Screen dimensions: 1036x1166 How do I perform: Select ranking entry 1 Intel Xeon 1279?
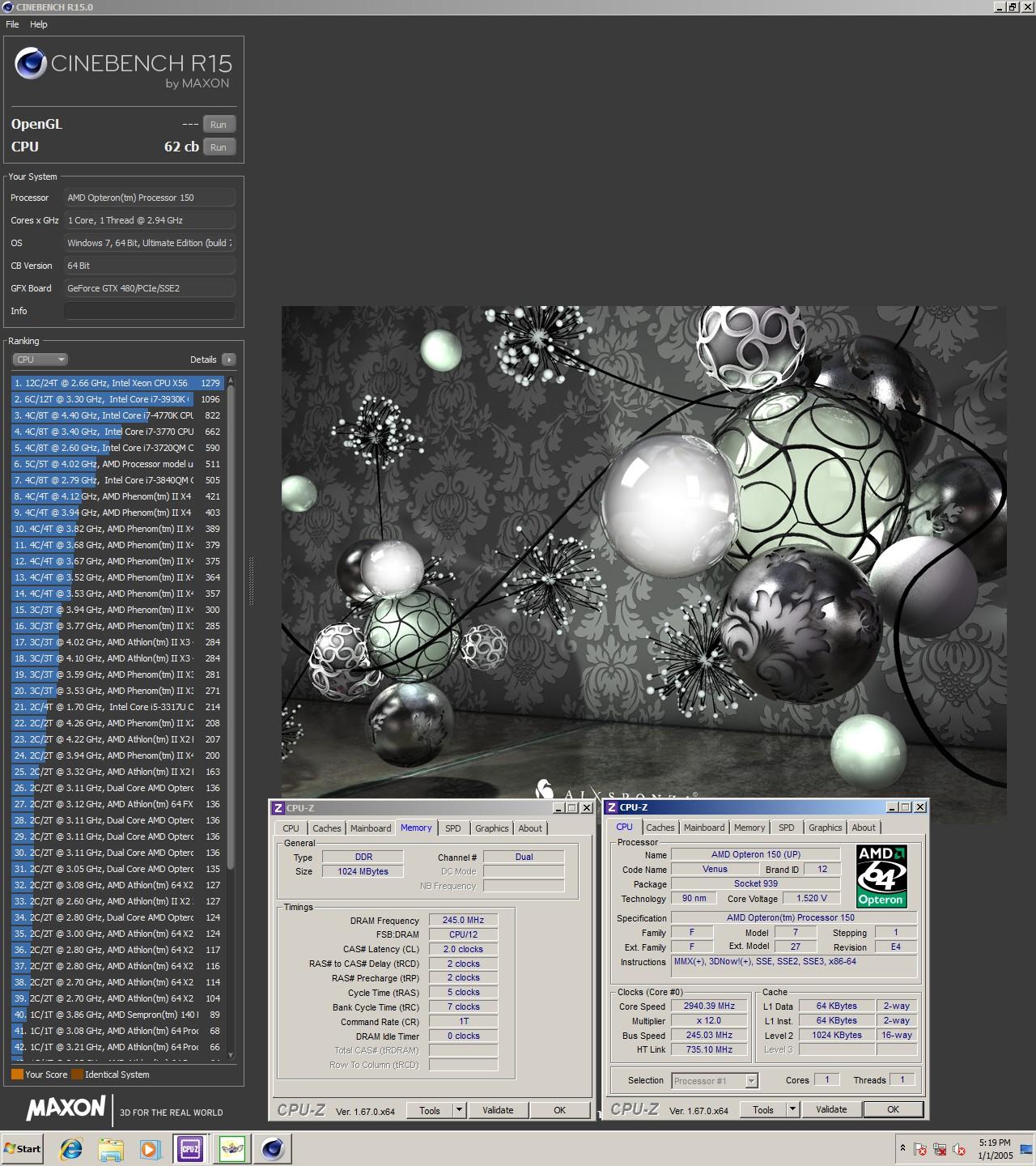click(x=117, y=383)
